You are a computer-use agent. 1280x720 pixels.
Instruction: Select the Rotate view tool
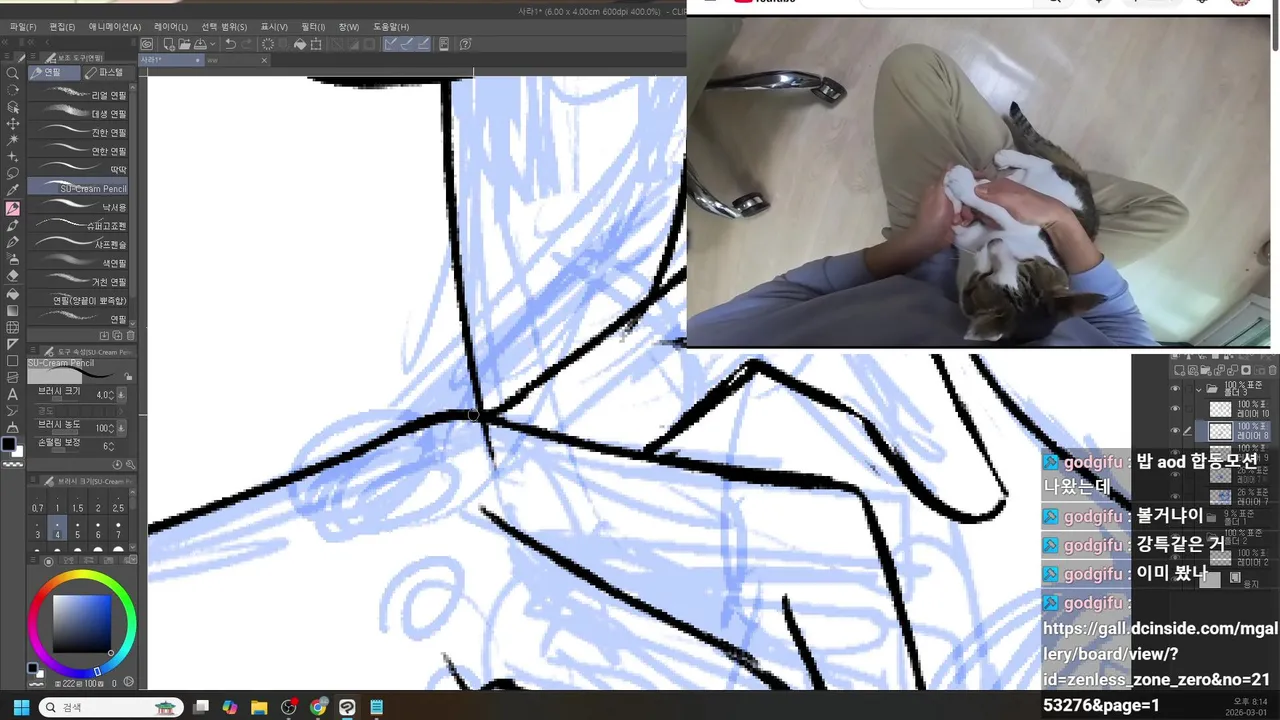coord(13,90)
